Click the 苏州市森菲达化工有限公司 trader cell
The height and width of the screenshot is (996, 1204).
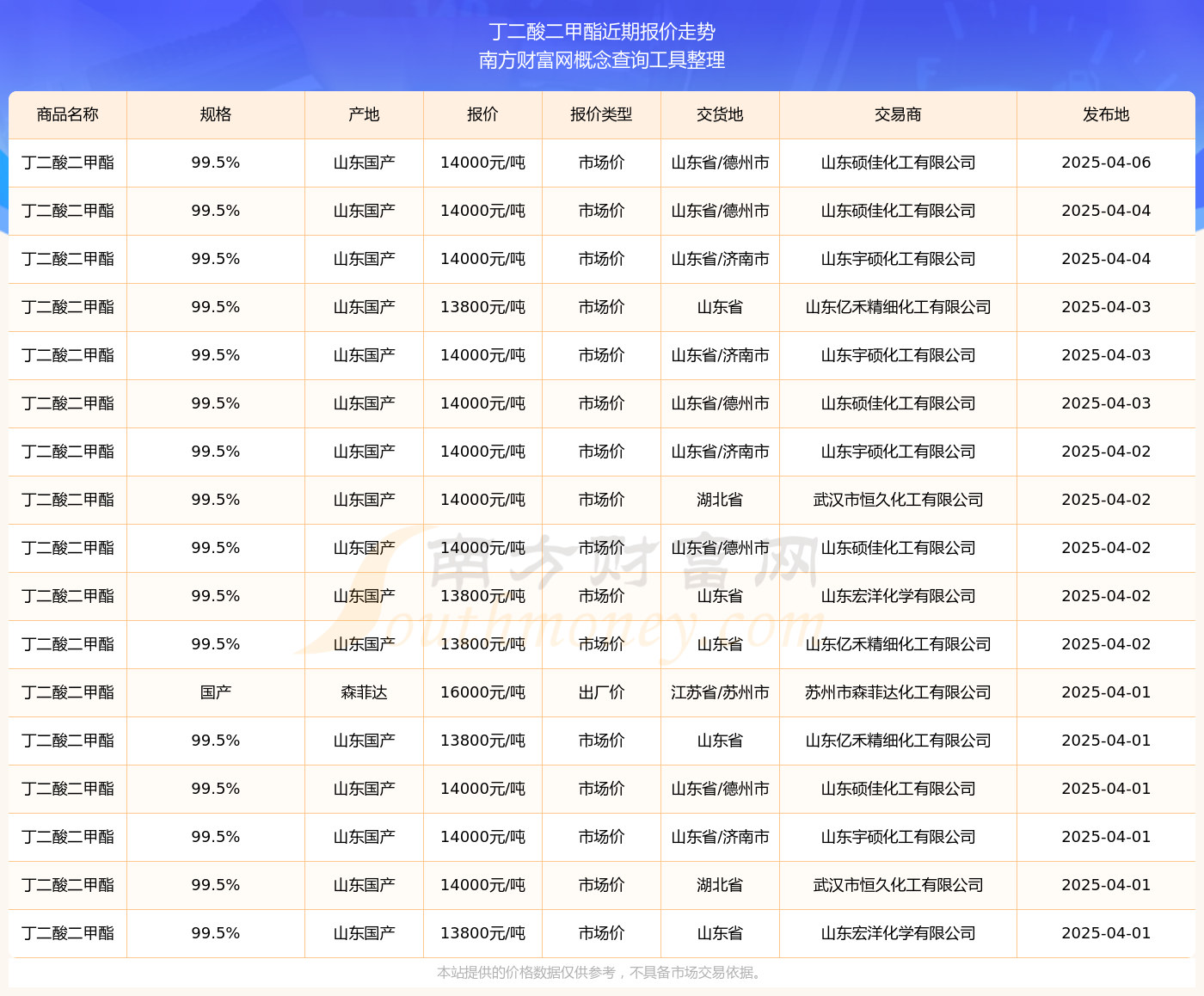(x=898, y=692)
